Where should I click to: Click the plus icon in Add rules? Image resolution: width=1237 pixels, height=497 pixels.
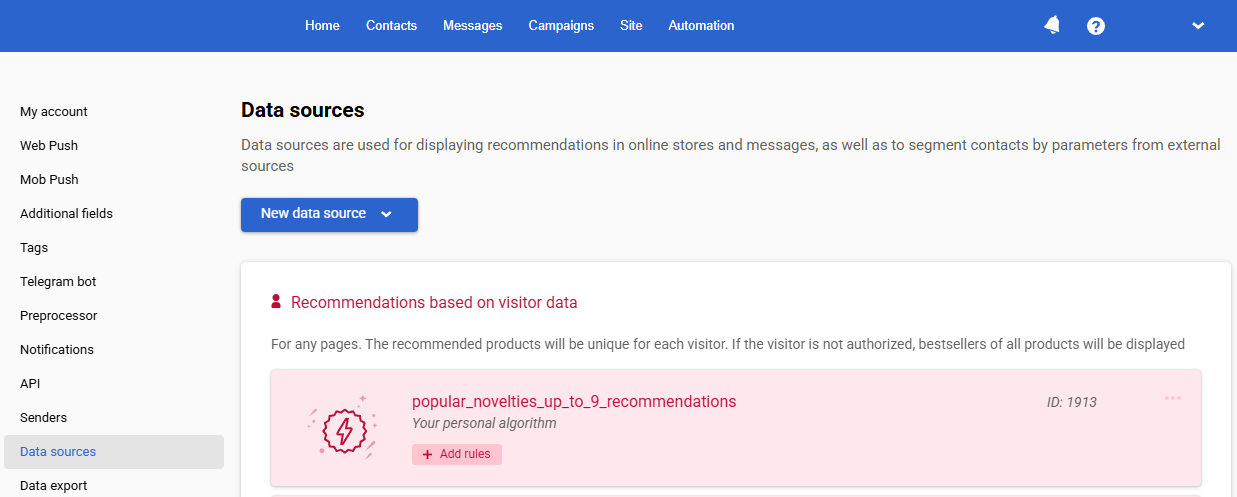(x=428, y=454)
